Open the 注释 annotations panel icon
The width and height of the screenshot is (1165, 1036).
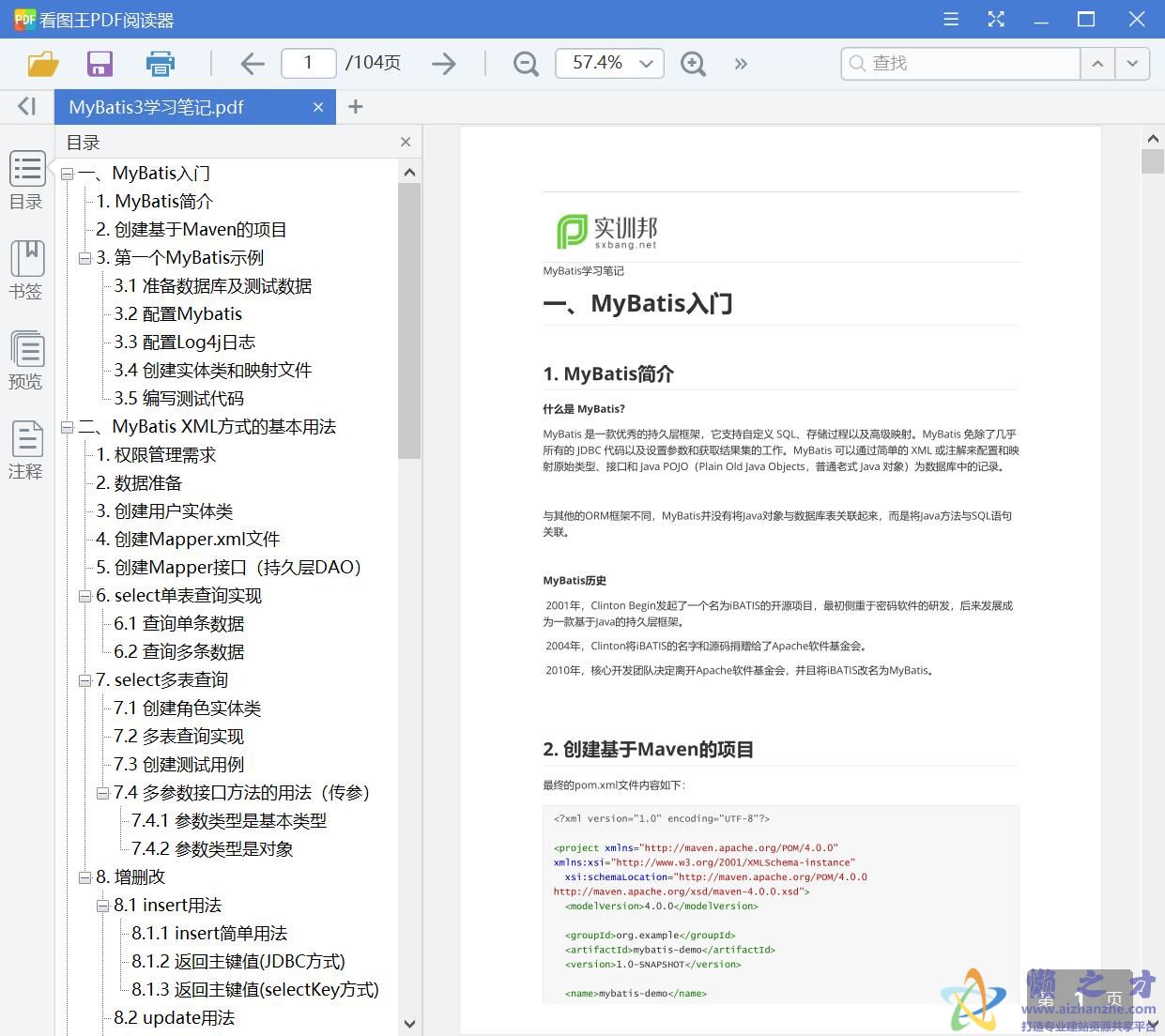point(26,450)
